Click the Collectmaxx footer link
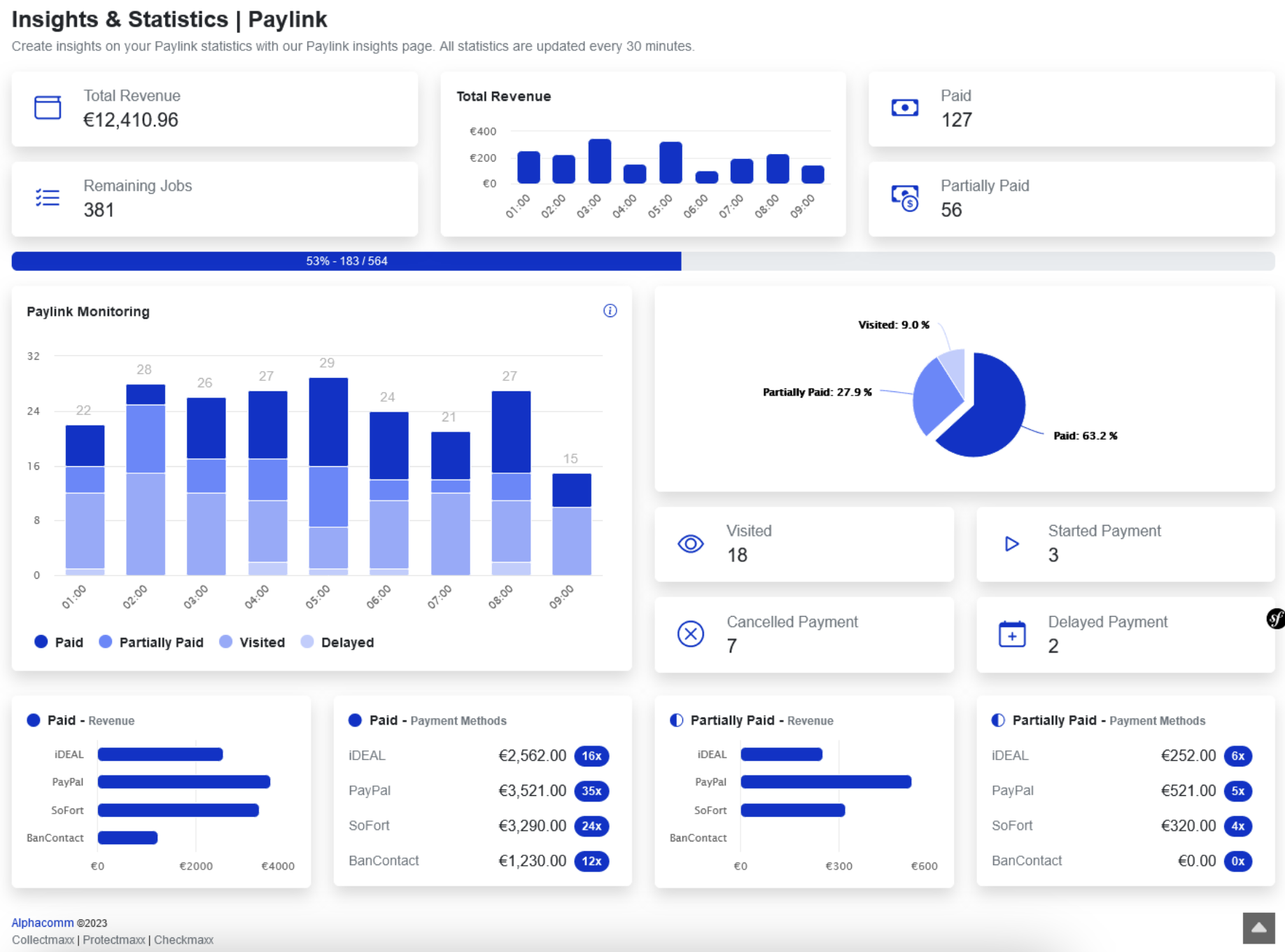 click(43, 939)
